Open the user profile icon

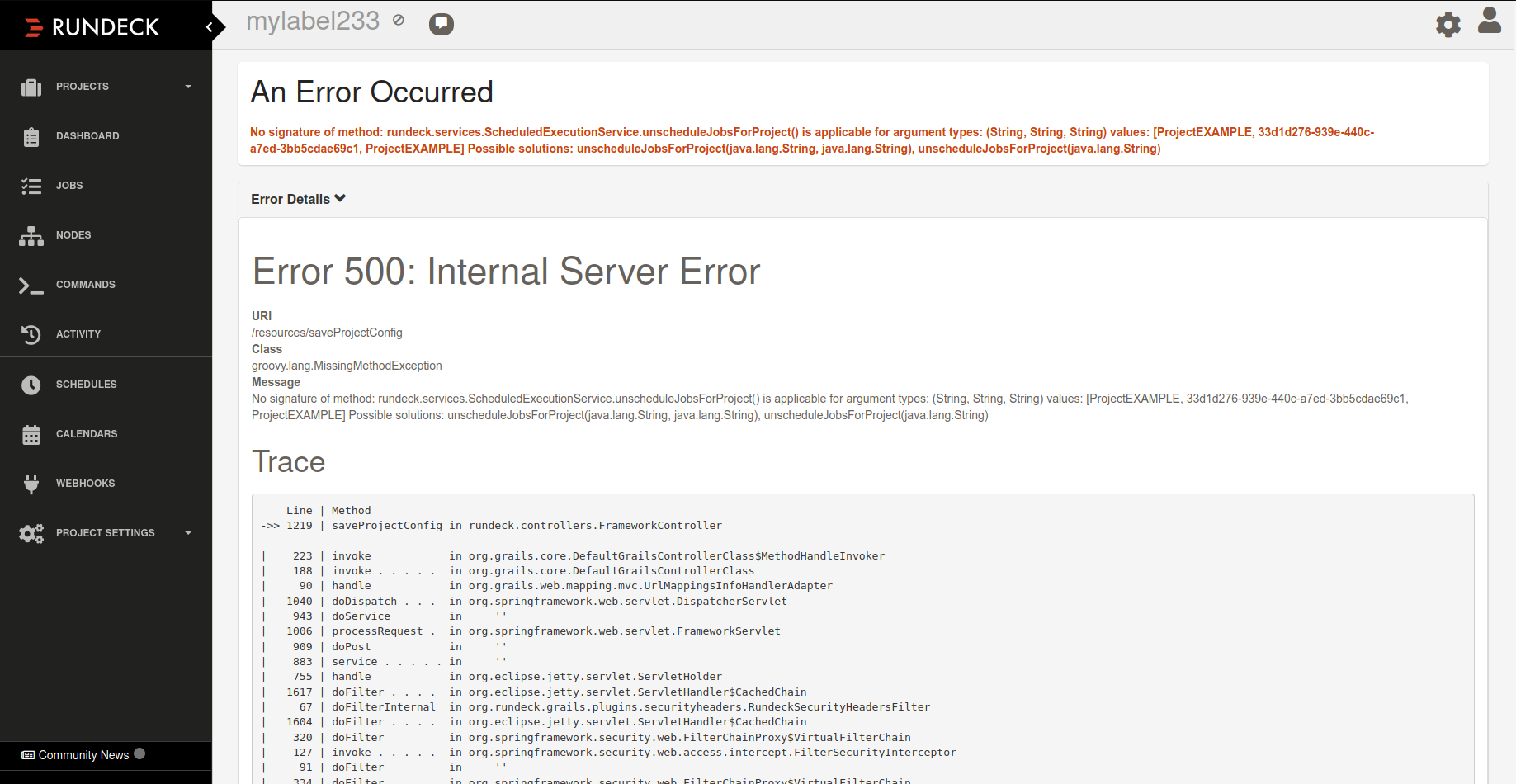[1490, 21]
